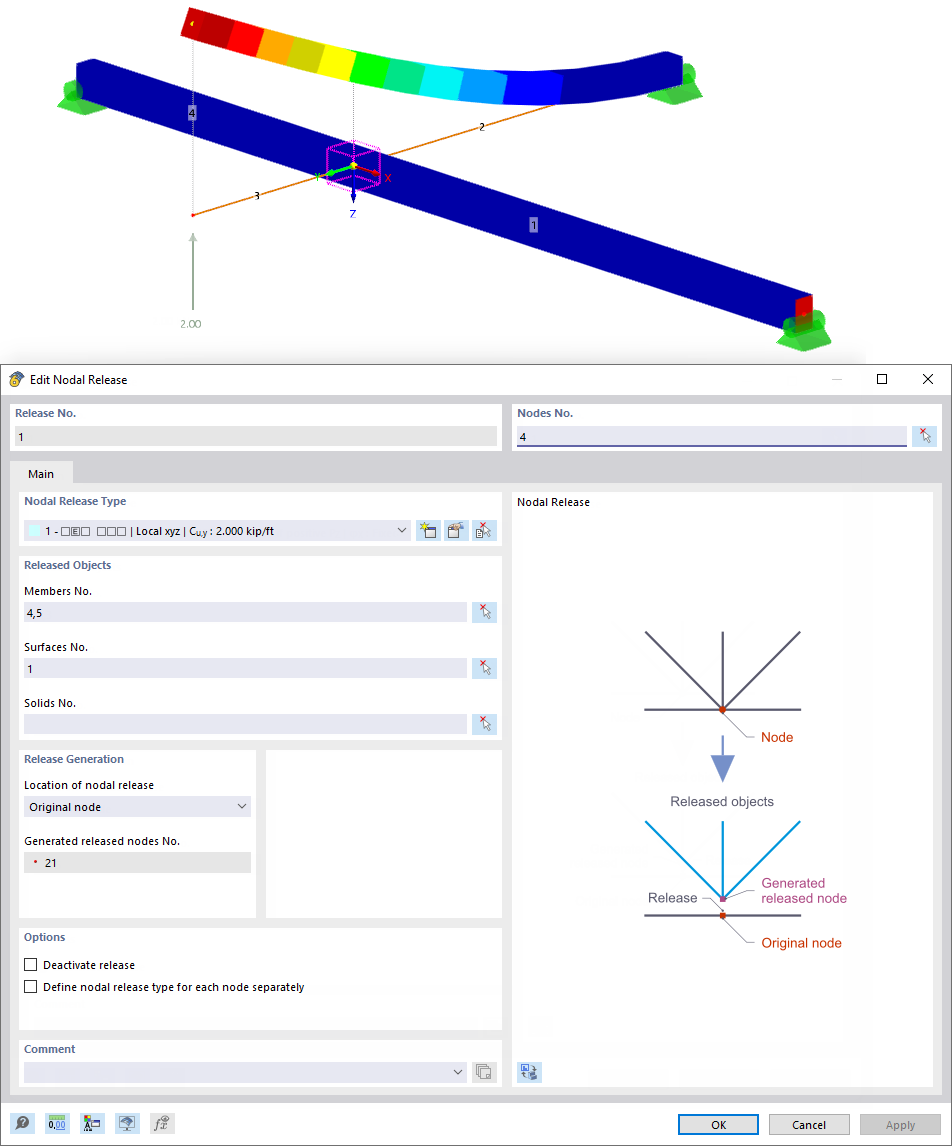Viewport: 952px width, 1146px height.
Task: Switch to the Main tab
Action: (x=41, y=474)
